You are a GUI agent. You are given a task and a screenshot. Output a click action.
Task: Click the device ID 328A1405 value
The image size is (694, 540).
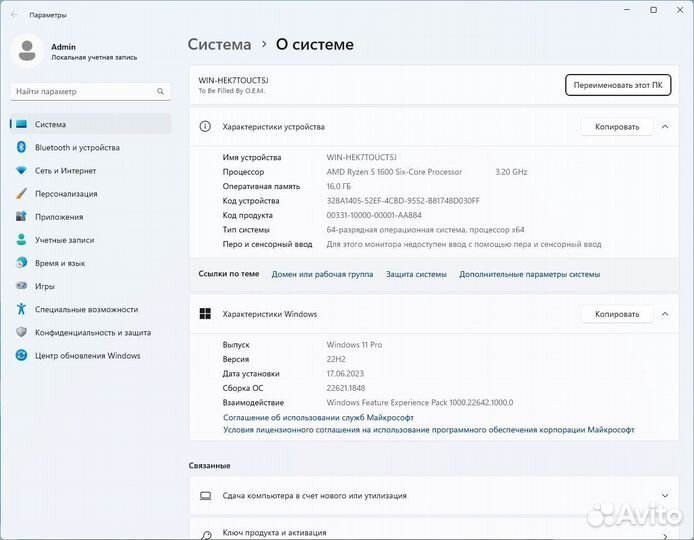[403, 201]
